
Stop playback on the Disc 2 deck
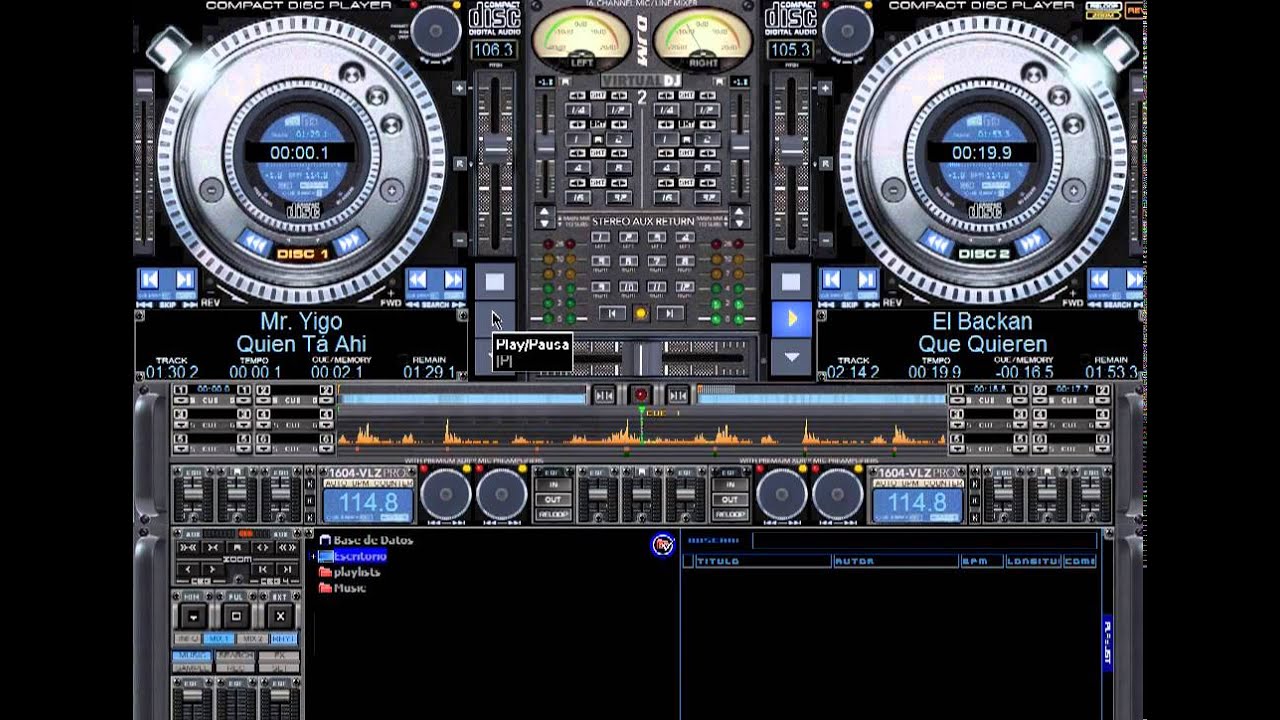coord(791,282)
